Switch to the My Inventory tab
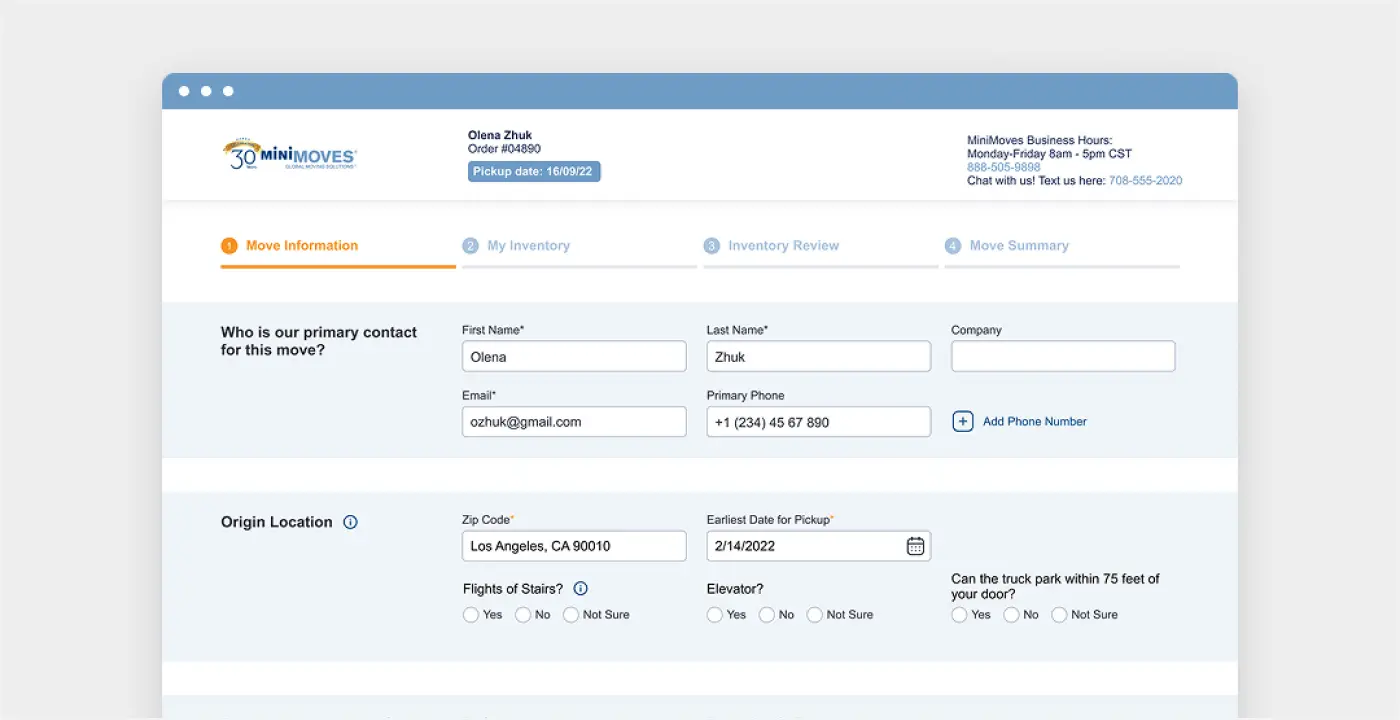1400x720 pixels. click(x=528, y=246)
